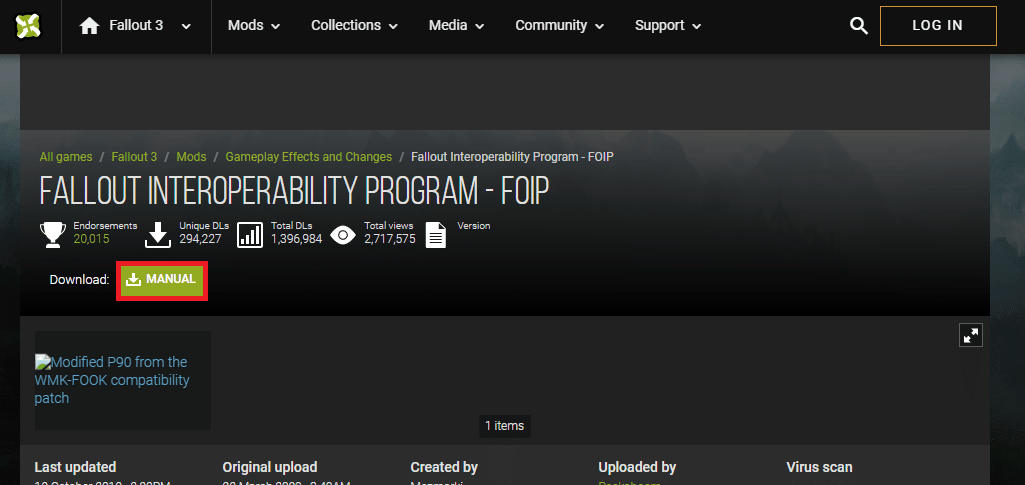Click the Total views eye icon
The width and height of the screenshot is (1025, 485).
343,234
